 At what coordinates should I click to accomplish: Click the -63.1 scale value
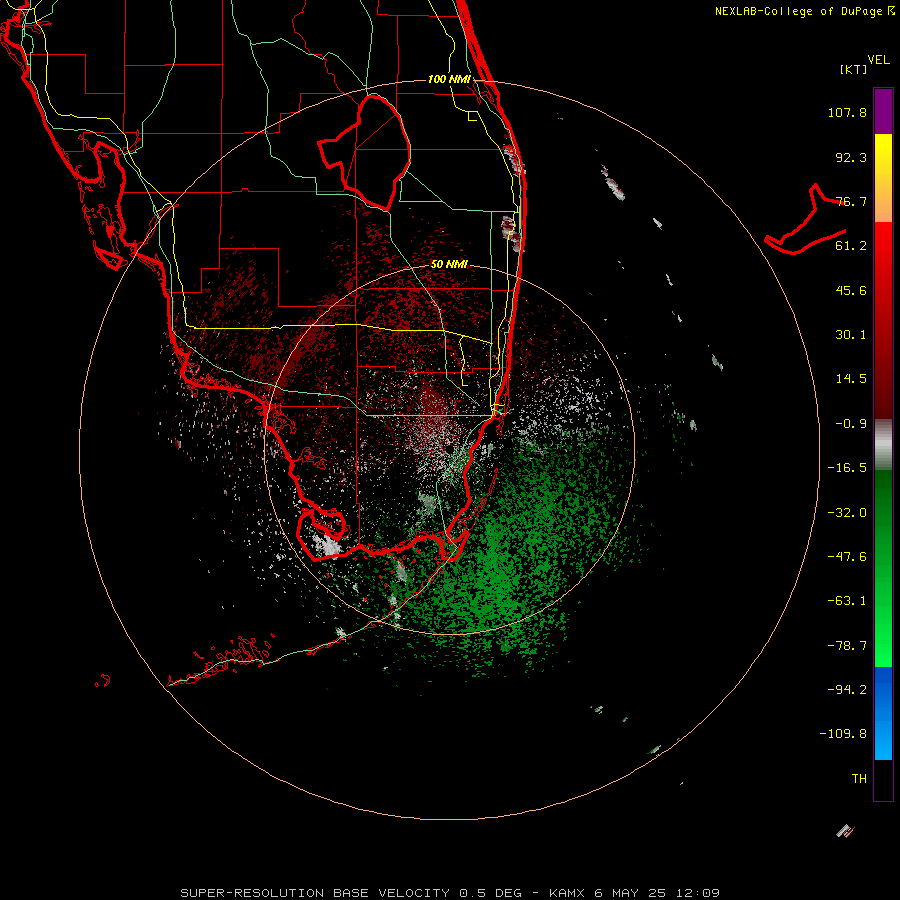pyautogui.click(x=847, y=601)
